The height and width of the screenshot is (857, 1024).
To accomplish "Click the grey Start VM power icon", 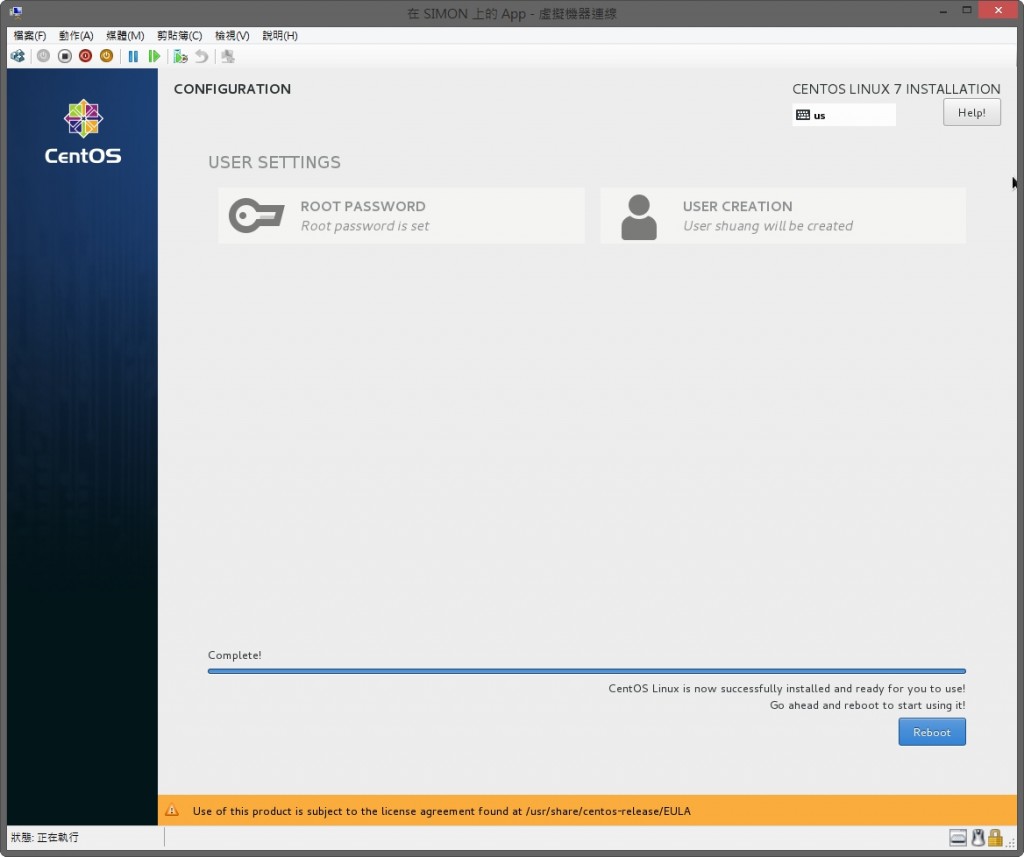I will pos(43,56).
